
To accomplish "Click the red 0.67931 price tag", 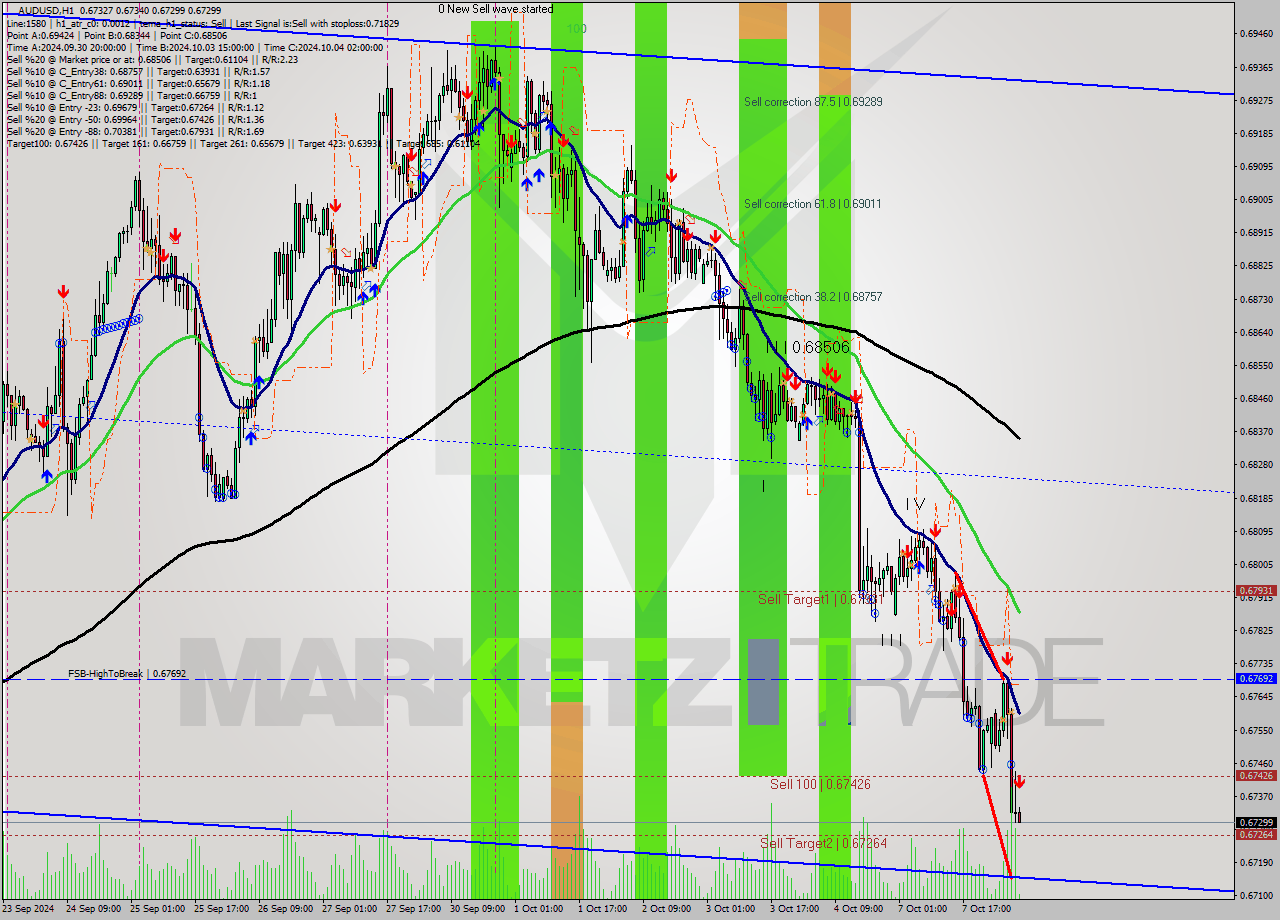I will 1256,591.
